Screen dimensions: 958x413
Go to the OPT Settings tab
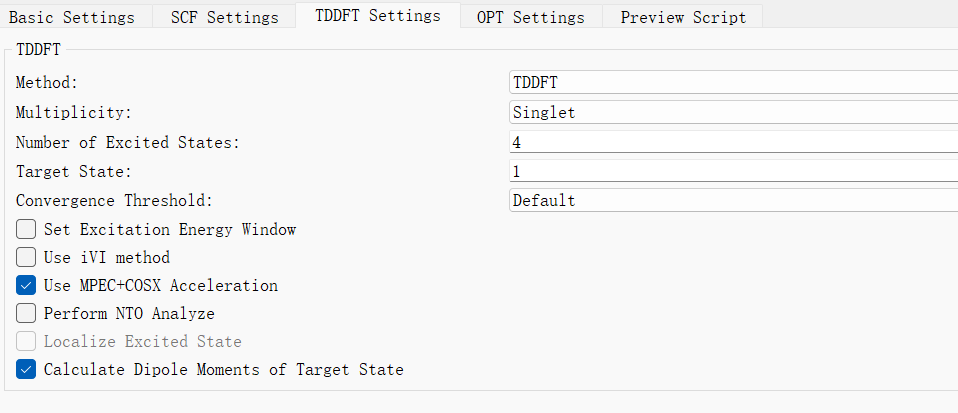coord(531,17)
